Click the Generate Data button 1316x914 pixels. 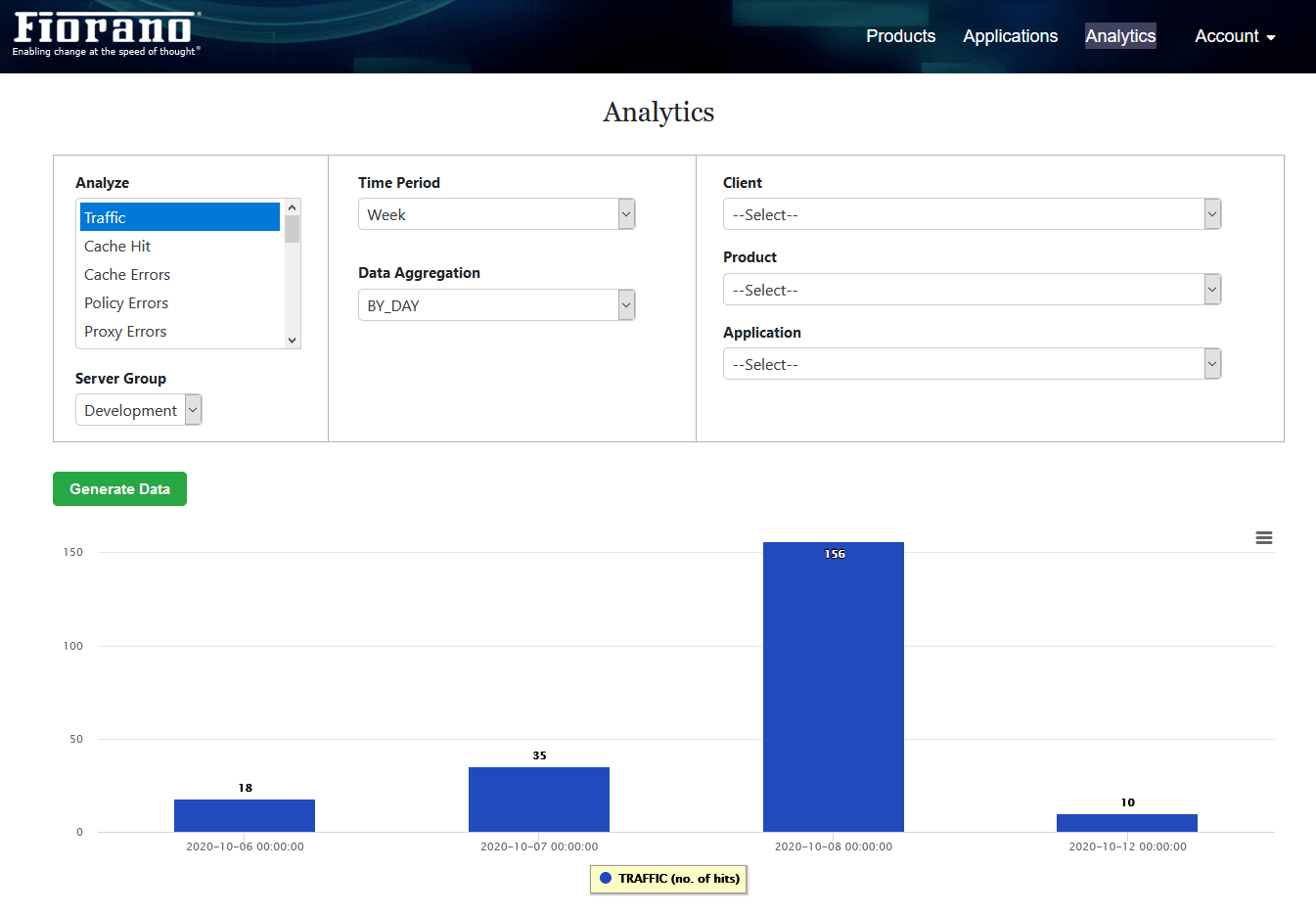[x=119, y=489]
